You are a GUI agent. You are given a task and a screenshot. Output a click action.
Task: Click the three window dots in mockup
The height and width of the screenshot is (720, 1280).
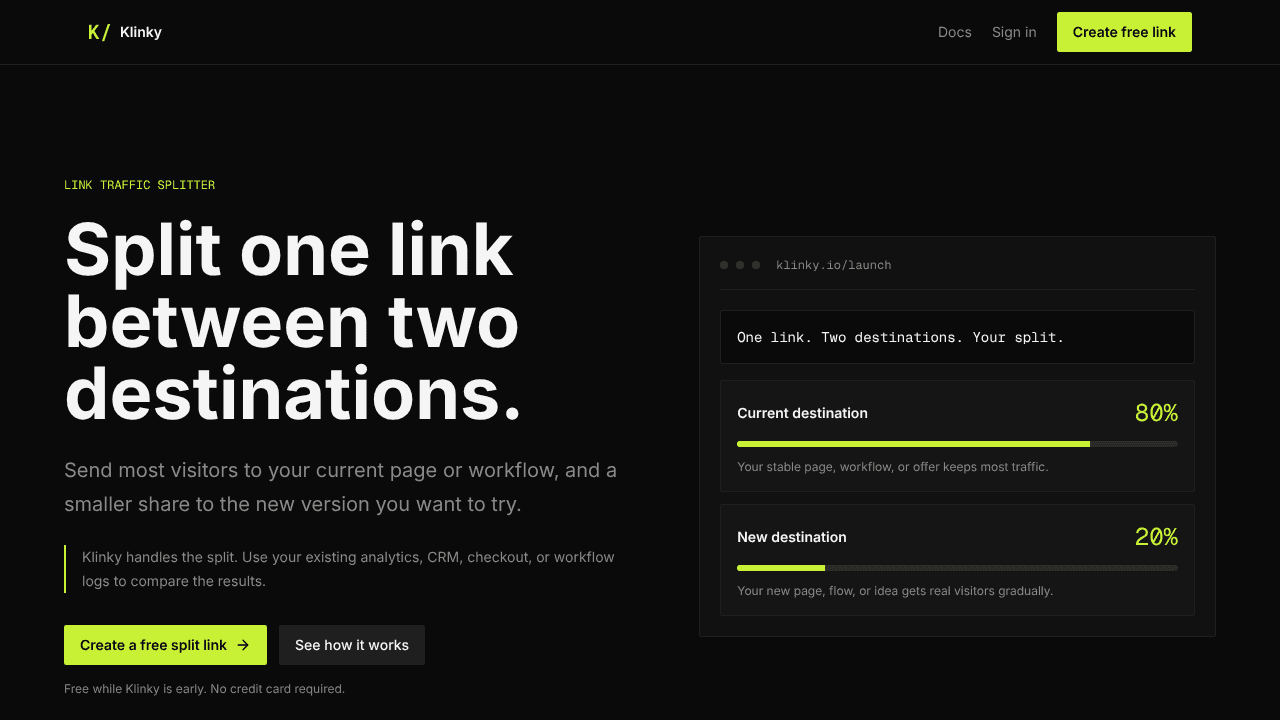[740, 265]
